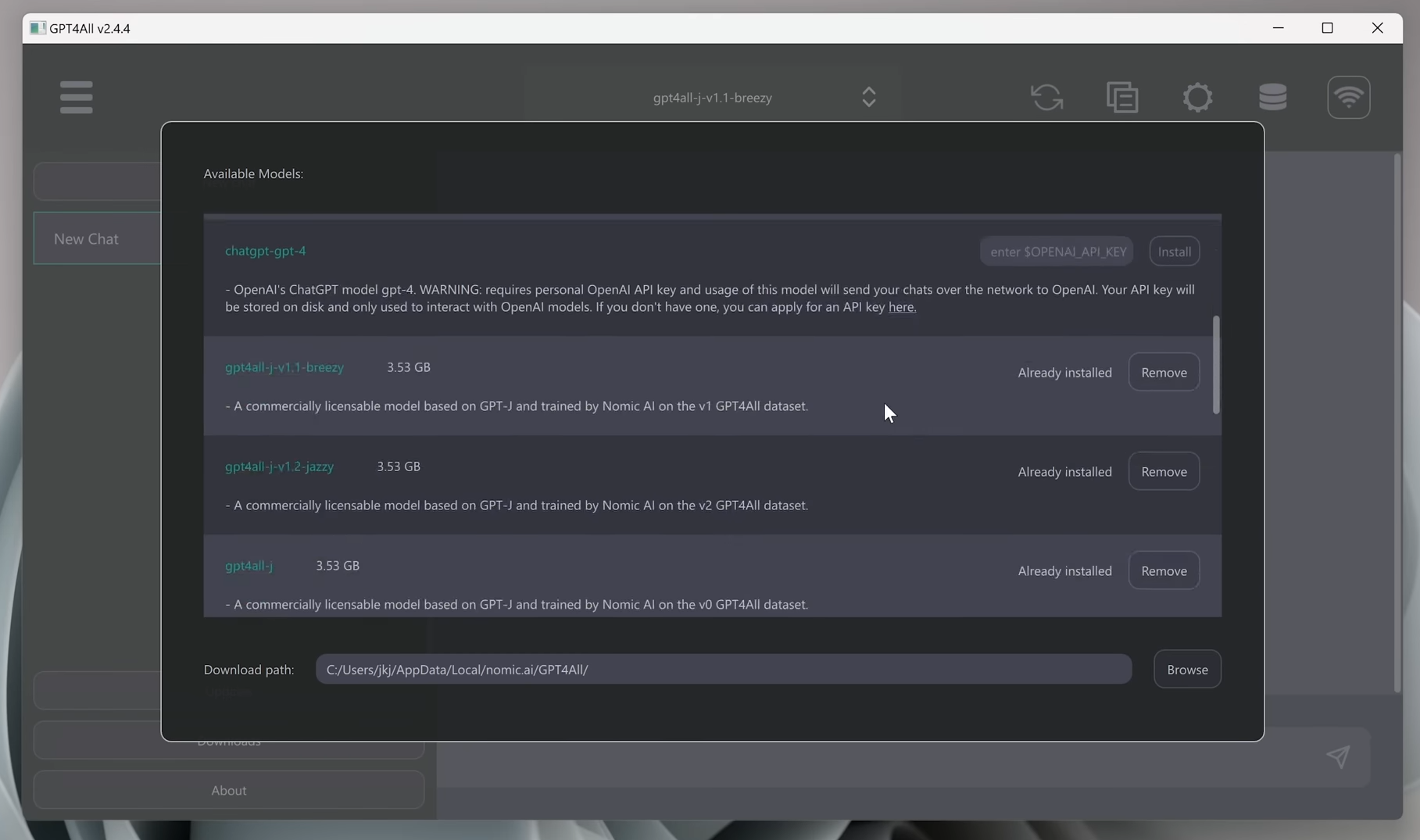Screen dimensions: 1420x840
Task: Click GPT4All app icon in title bar
Action: [x=38, y=28]
